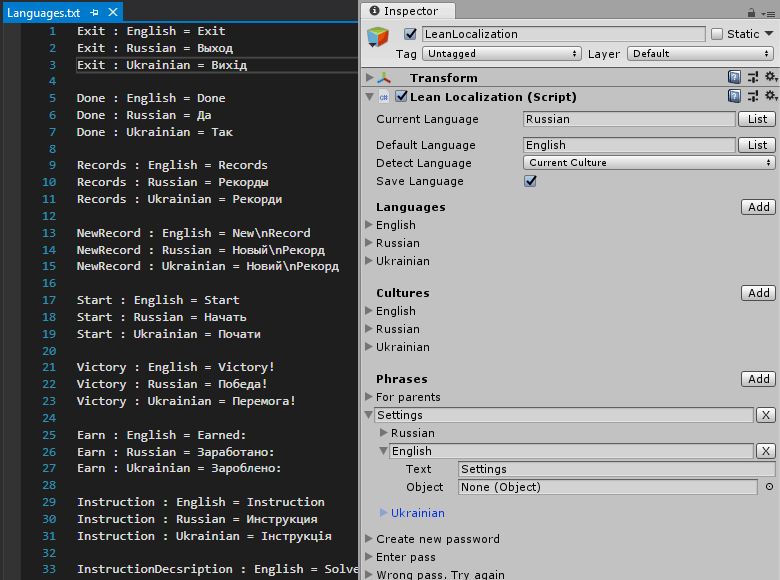Toggle the LeanLocalization active checkbox
The width and height of the screenshot is (780, 580).
tap(410, 34)
